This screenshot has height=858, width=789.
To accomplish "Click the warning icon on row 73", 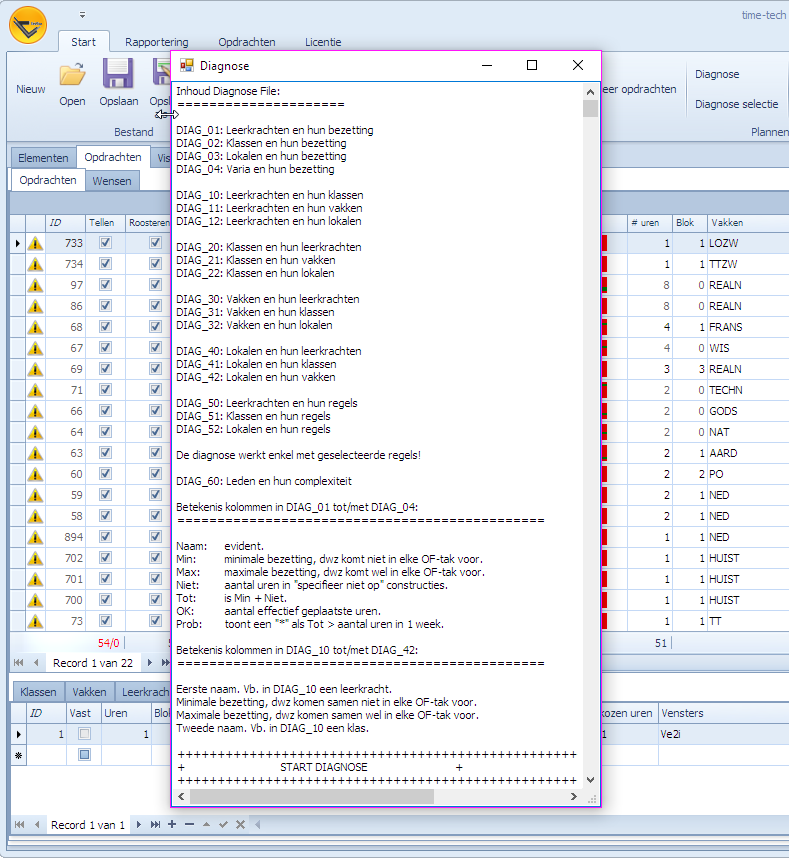I will [x=36, y=621].
